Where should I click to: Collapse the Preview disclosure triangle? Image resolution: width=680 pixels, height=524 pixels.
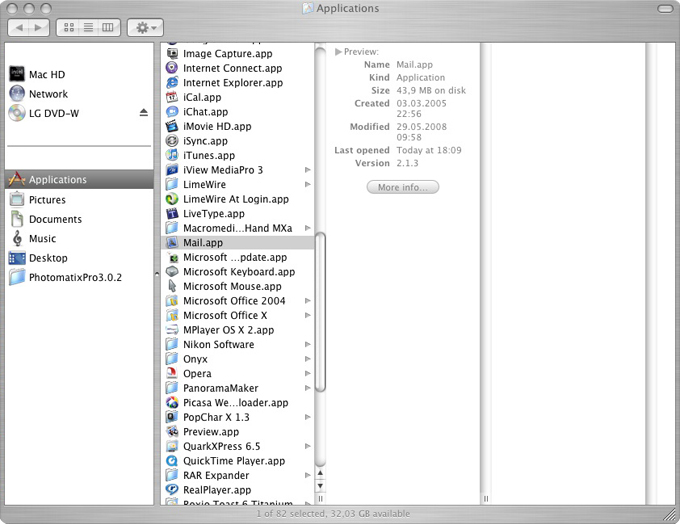338,52
